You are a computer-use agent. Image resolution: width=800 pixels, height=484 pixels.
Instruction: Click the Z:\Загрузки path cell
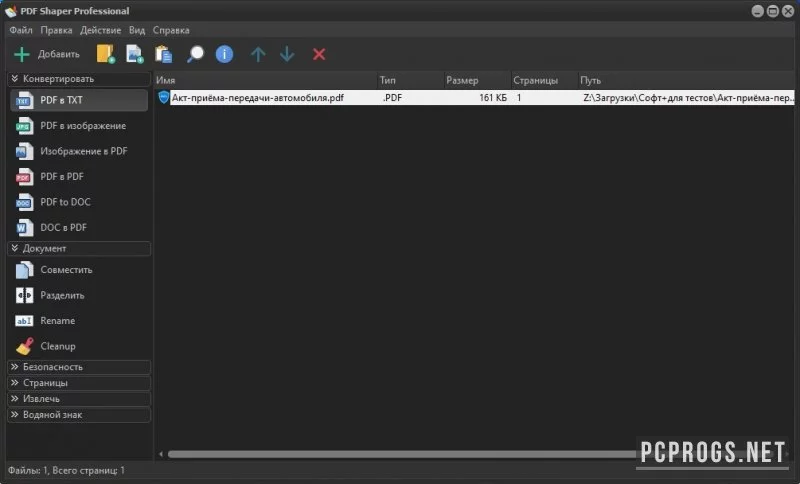pos(689,97)
